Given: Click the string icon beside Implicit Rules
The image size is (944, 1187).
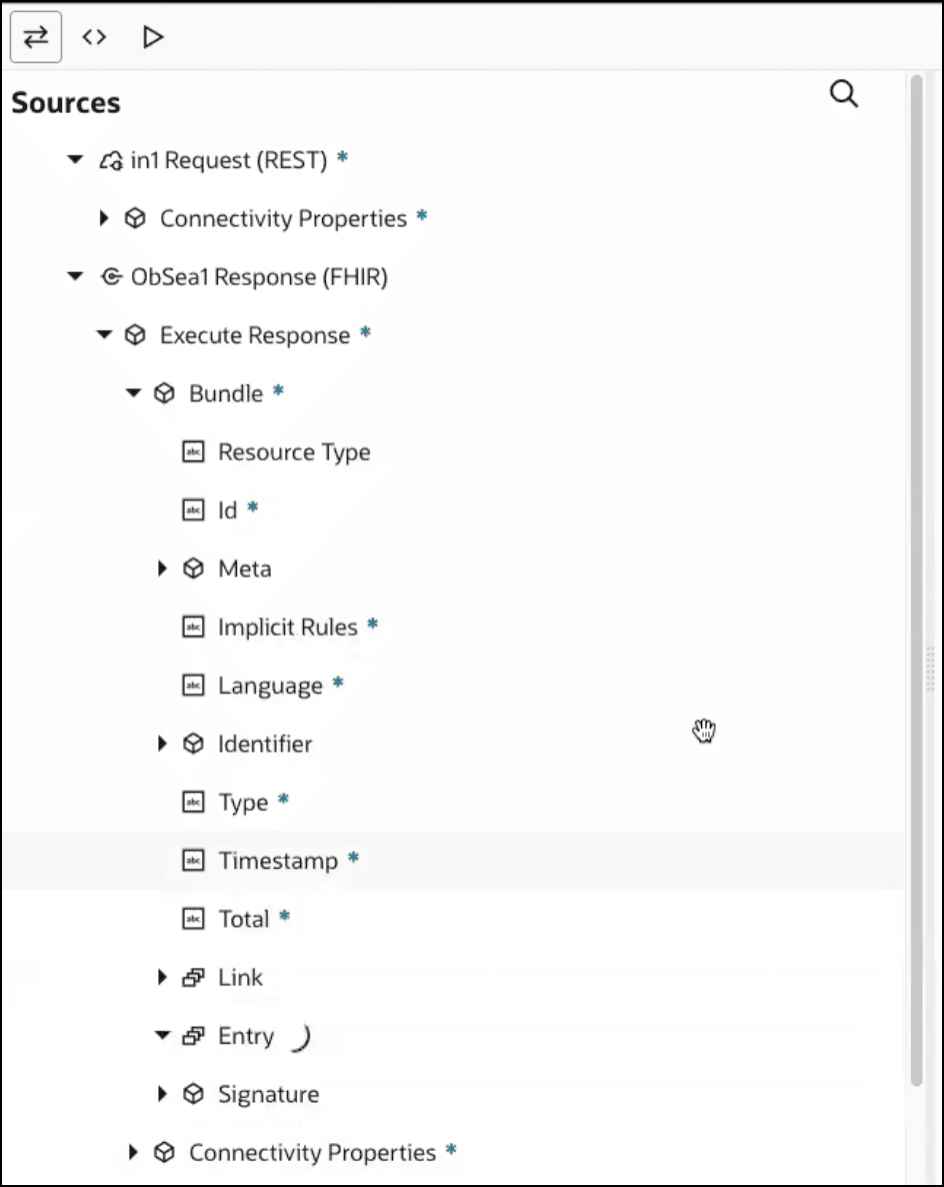Looking at the screenshot, I should point(193,627).
